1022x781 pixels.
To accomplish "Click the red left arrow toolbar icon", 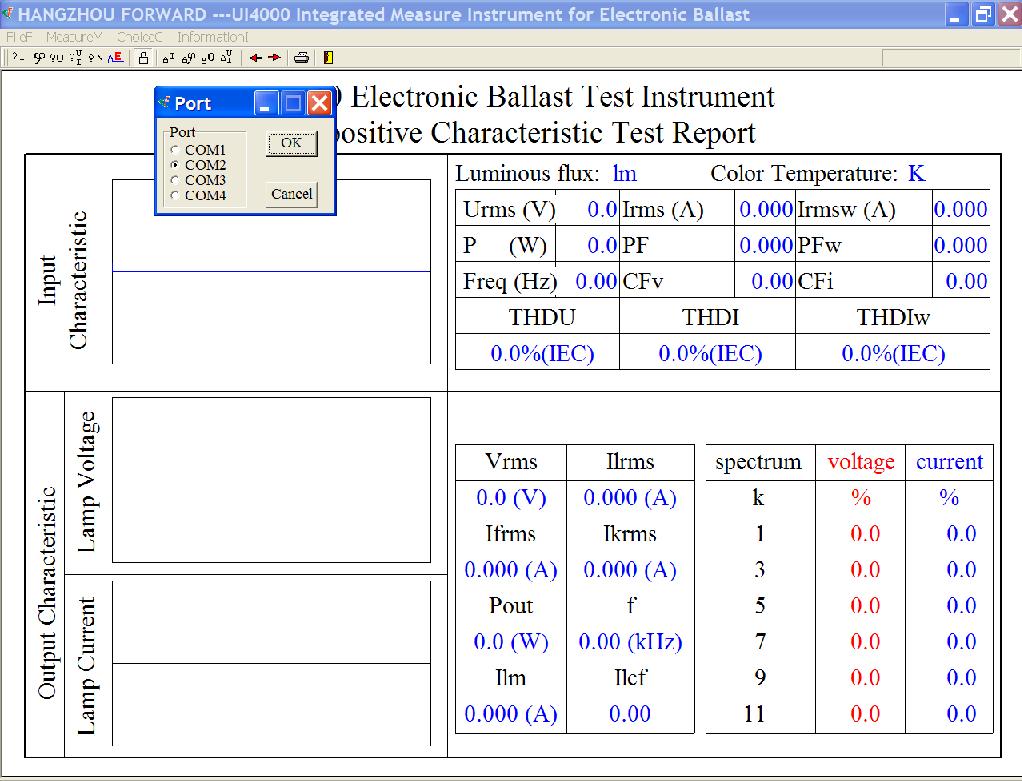I will 256,57.
